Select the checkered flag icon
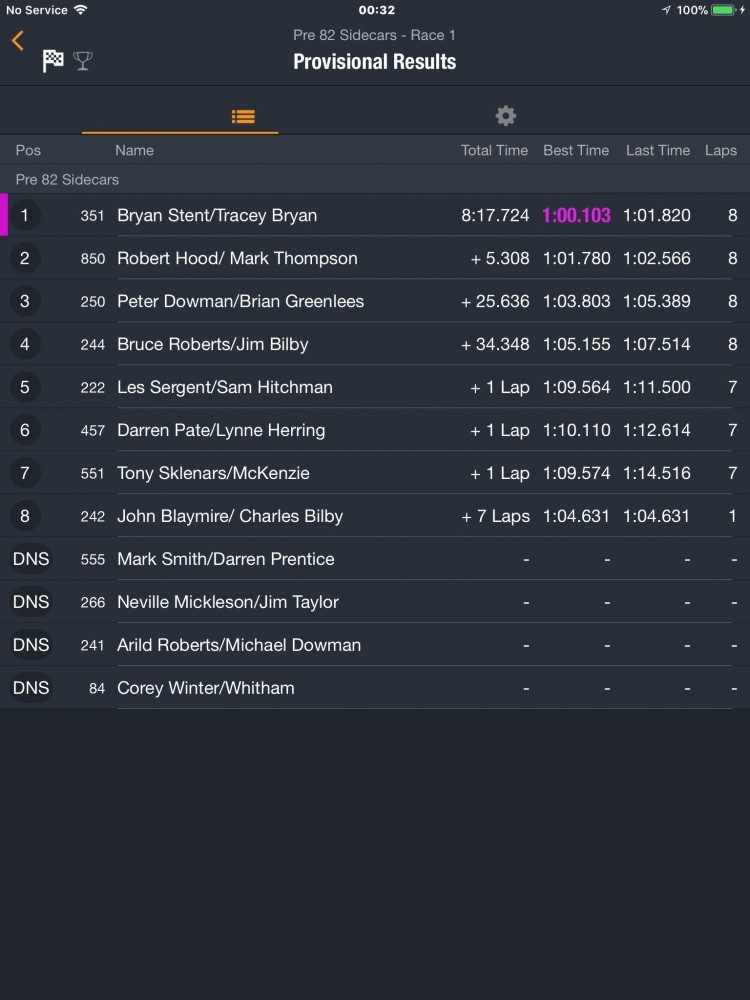Viewport: 750px width, 1000px height. coord(53,61)
